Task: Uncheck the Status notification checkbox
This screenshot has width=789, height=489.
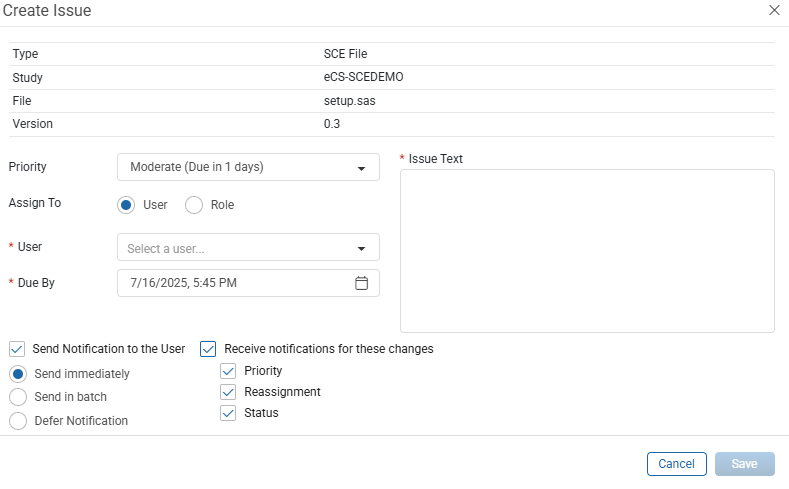Action: pyautogui.click(x=228, y=413)
